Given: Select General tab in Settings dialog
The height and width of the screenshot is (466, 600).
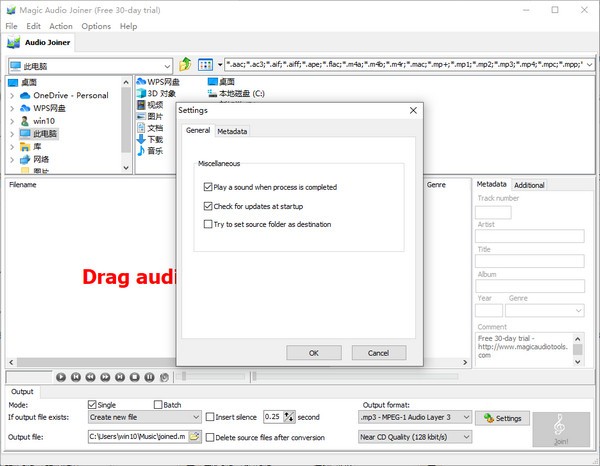Looking at the screenshot, I should tap(198, 130).
